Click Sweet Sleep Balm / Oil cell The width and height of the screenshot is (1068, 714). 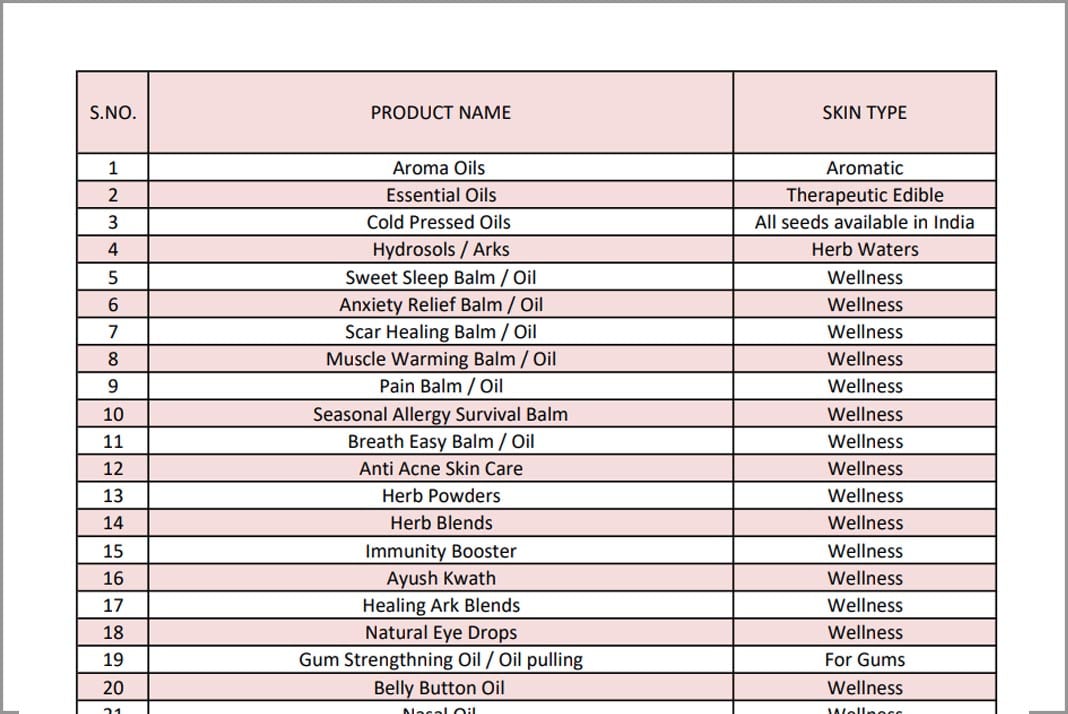click(441, 277)
